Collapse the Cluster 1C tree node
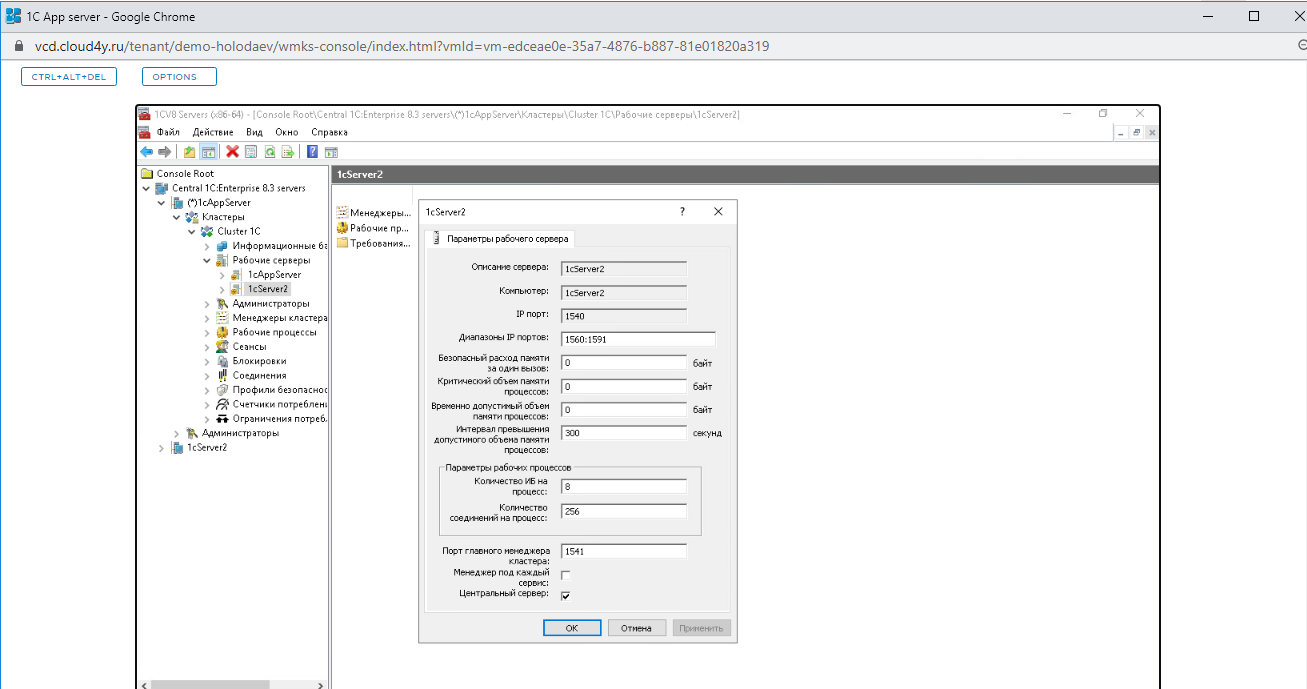Image resolution: width=1307 pixels, height=689 pixels. click(192, 231)
